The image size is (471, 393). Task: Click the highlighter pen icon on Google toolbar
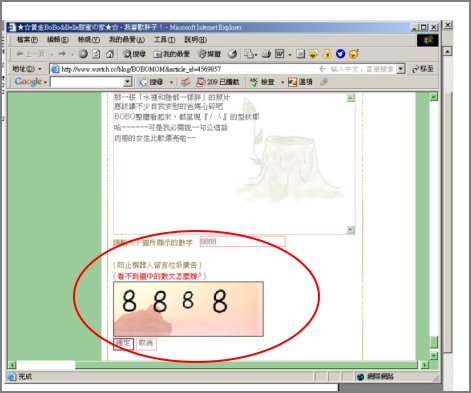[323, 82]
